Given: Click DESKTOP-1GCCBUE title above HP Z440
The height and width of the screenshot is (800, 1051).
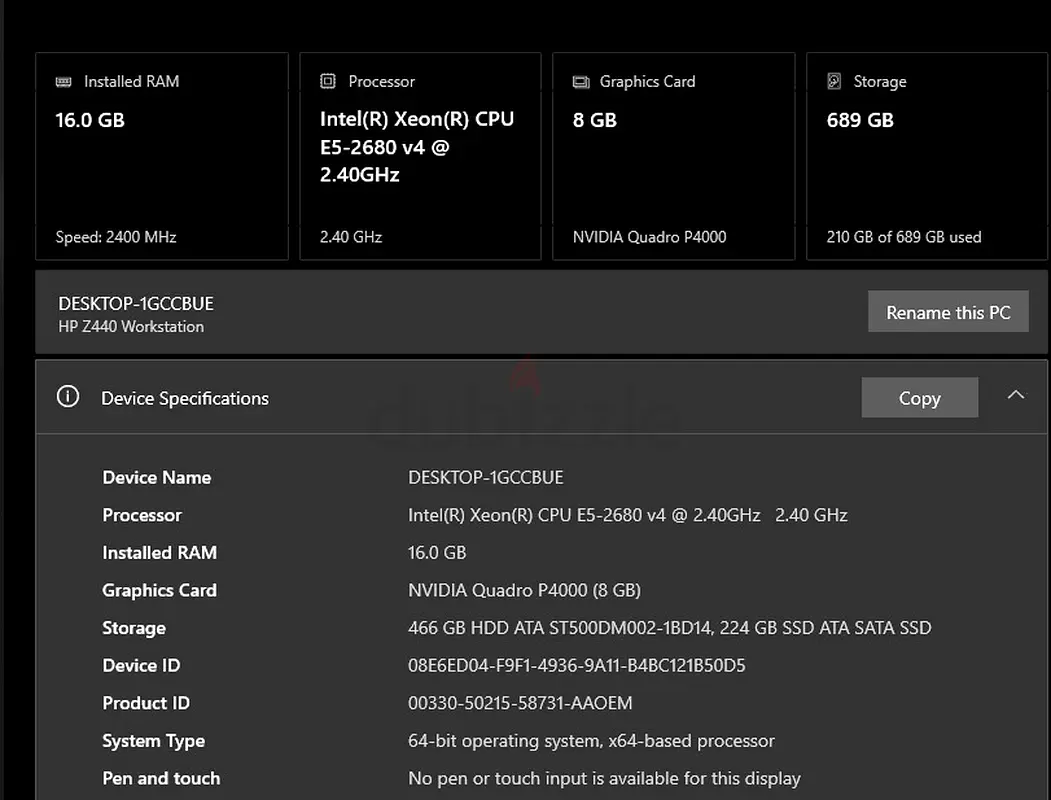Looking at the screenshot, I should coord(136,304).
